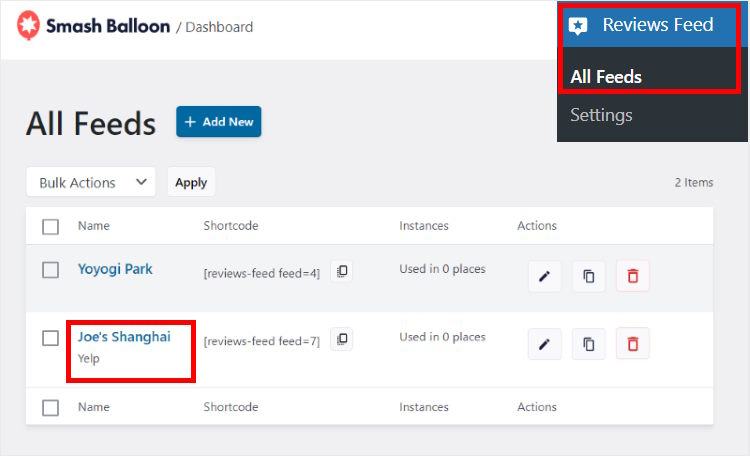This screenshot has width=750, height=456.
Task: Open the All Feeds menu item
Action: (606, 77)
